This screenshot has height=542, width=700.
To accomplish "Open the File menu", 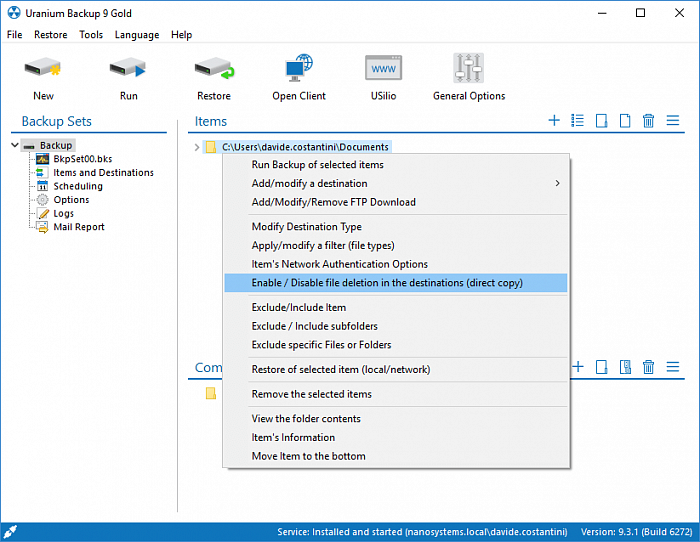I will tap(14, 35).
